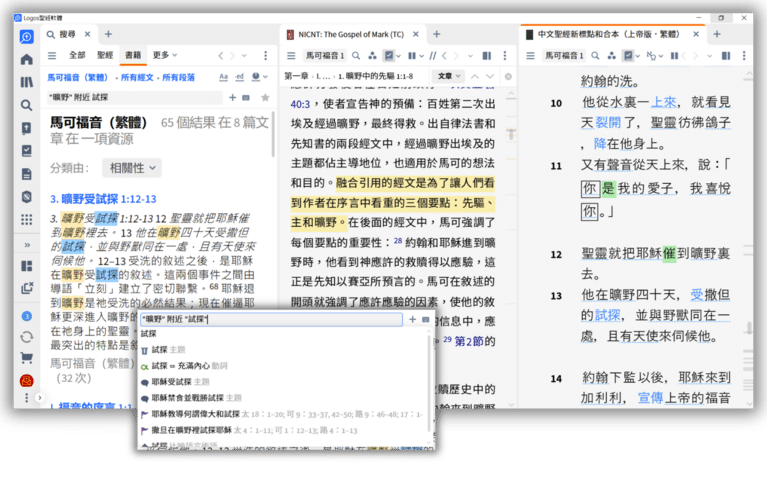The image size is (767, 479).
Task: Open the nine-dot apps grid icon in the sidebar
Action: (x=26, y=220)
